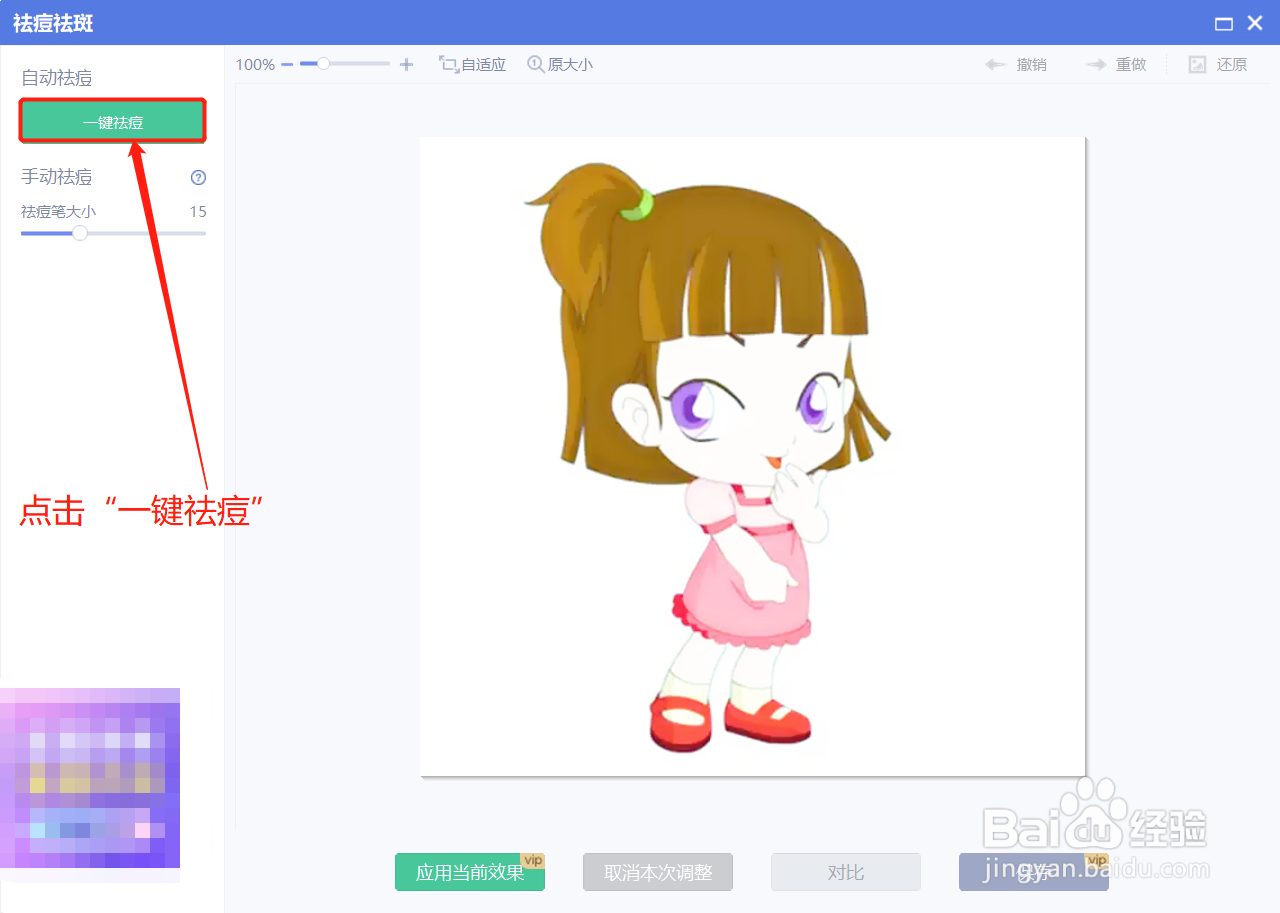The height and width of the screenshot is (913, 1280).
Task: Maximize the 祛痘祛斑 window
Action: (1223, 23)
